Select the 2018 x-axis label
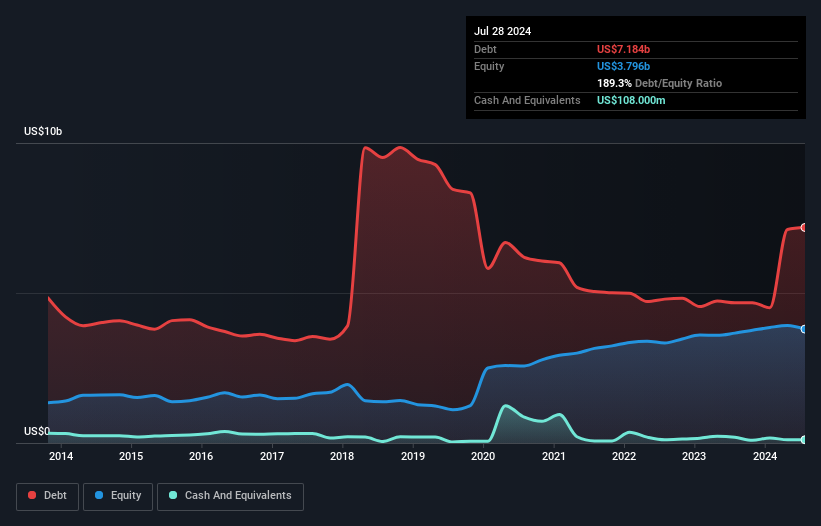This screenshot has width=821, height=526. pyautogui.click(x=342, y=456)
